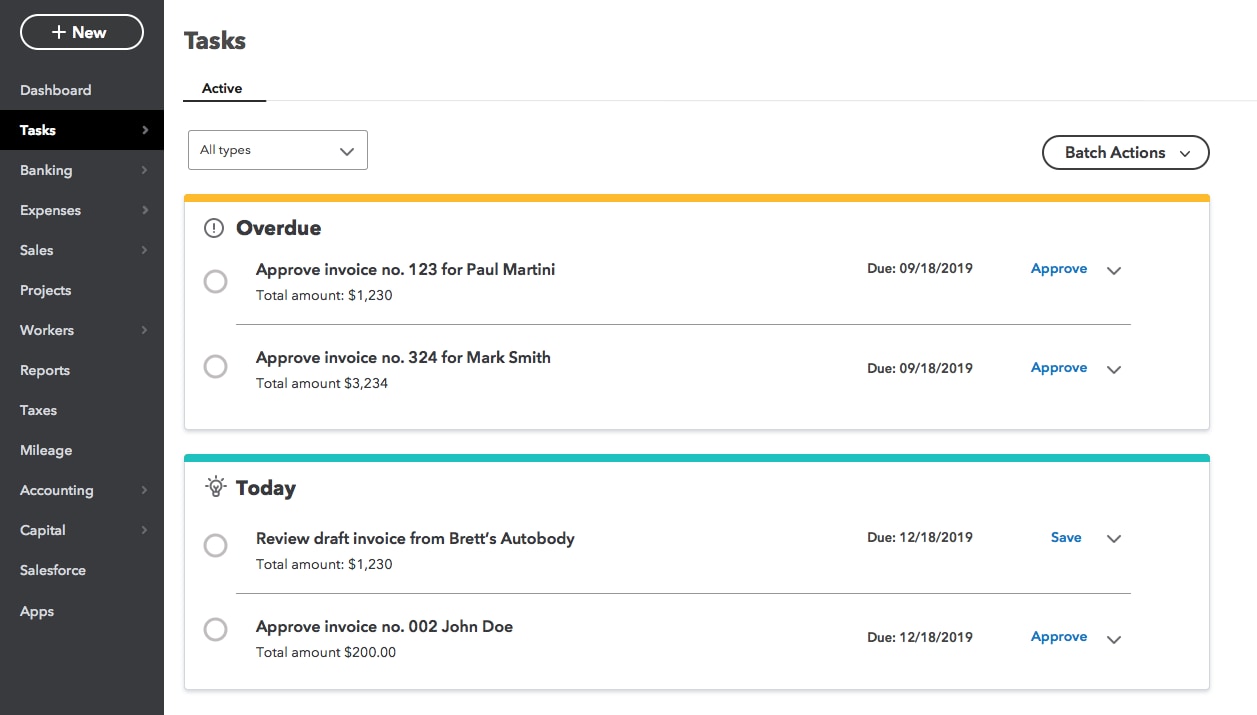Expand the Sales sidebar submenu arrow
Image resolution: width=1257 pixels, height=715 pixels.
(x=145, y=250)
